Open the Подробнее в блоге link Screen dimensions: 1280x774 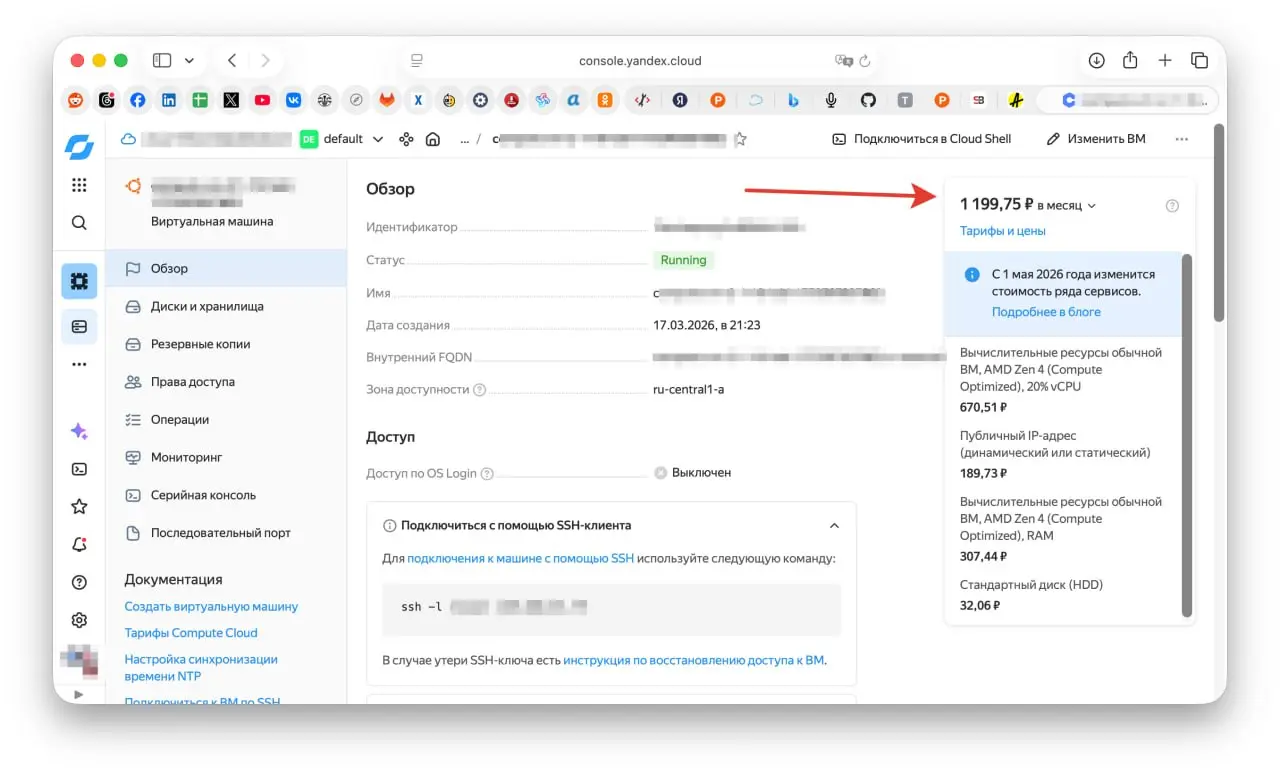[1046, 312]
